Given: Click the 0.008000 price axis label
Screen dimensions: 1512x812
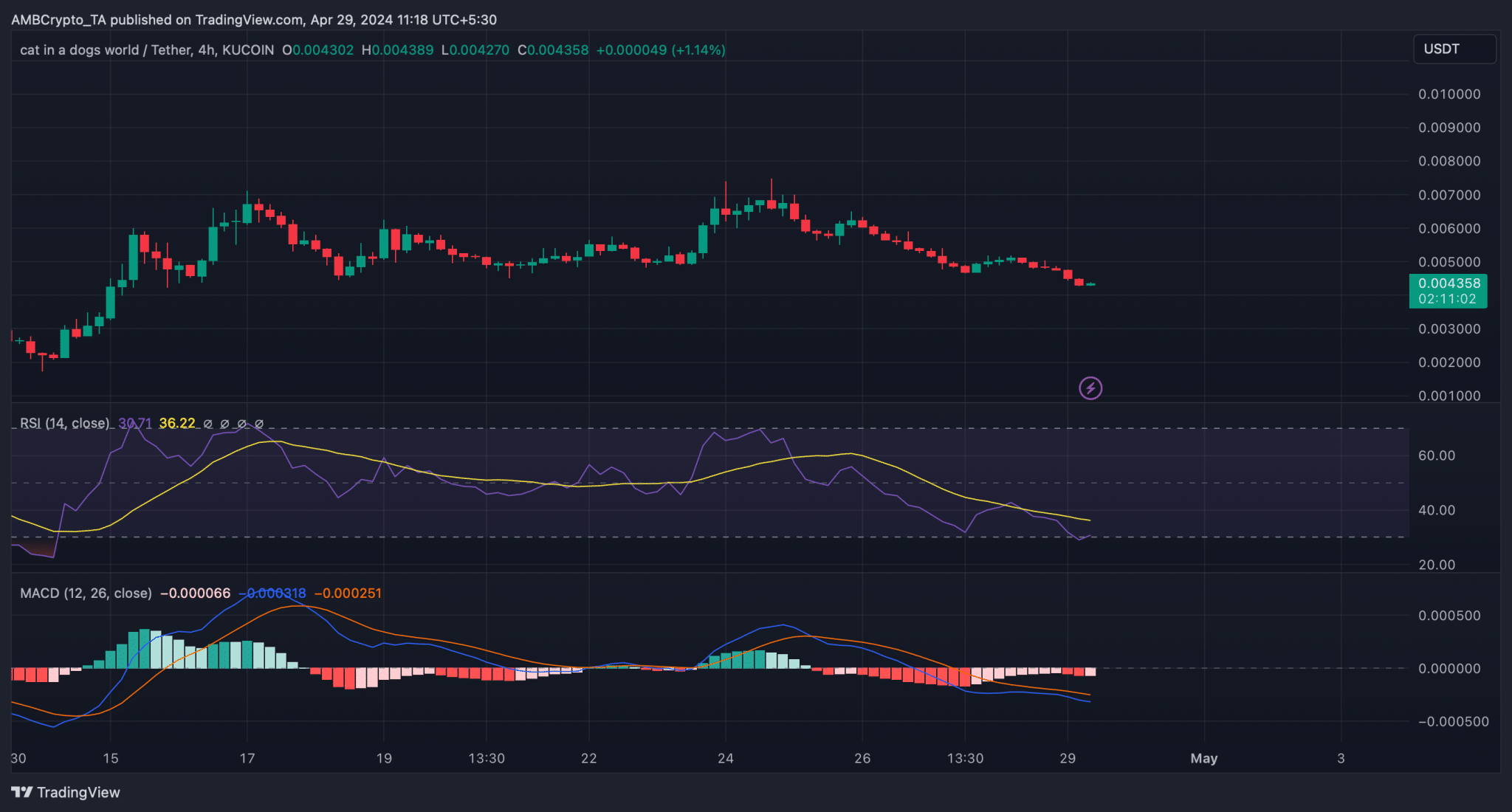Looking at the screenshot, I should click(1449, 161).
